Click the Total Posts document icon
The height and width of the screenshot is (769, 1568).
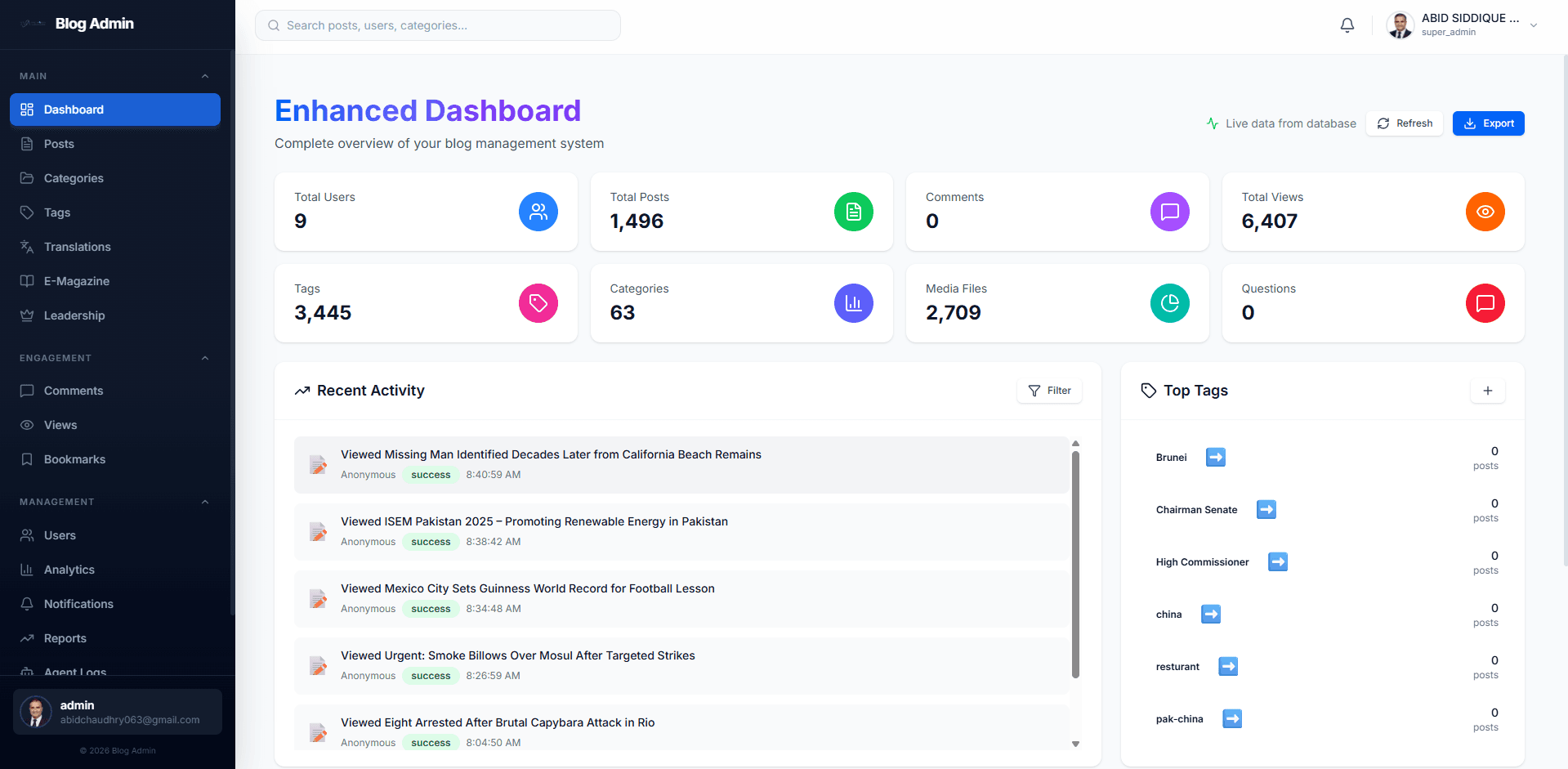click(854, 212)
